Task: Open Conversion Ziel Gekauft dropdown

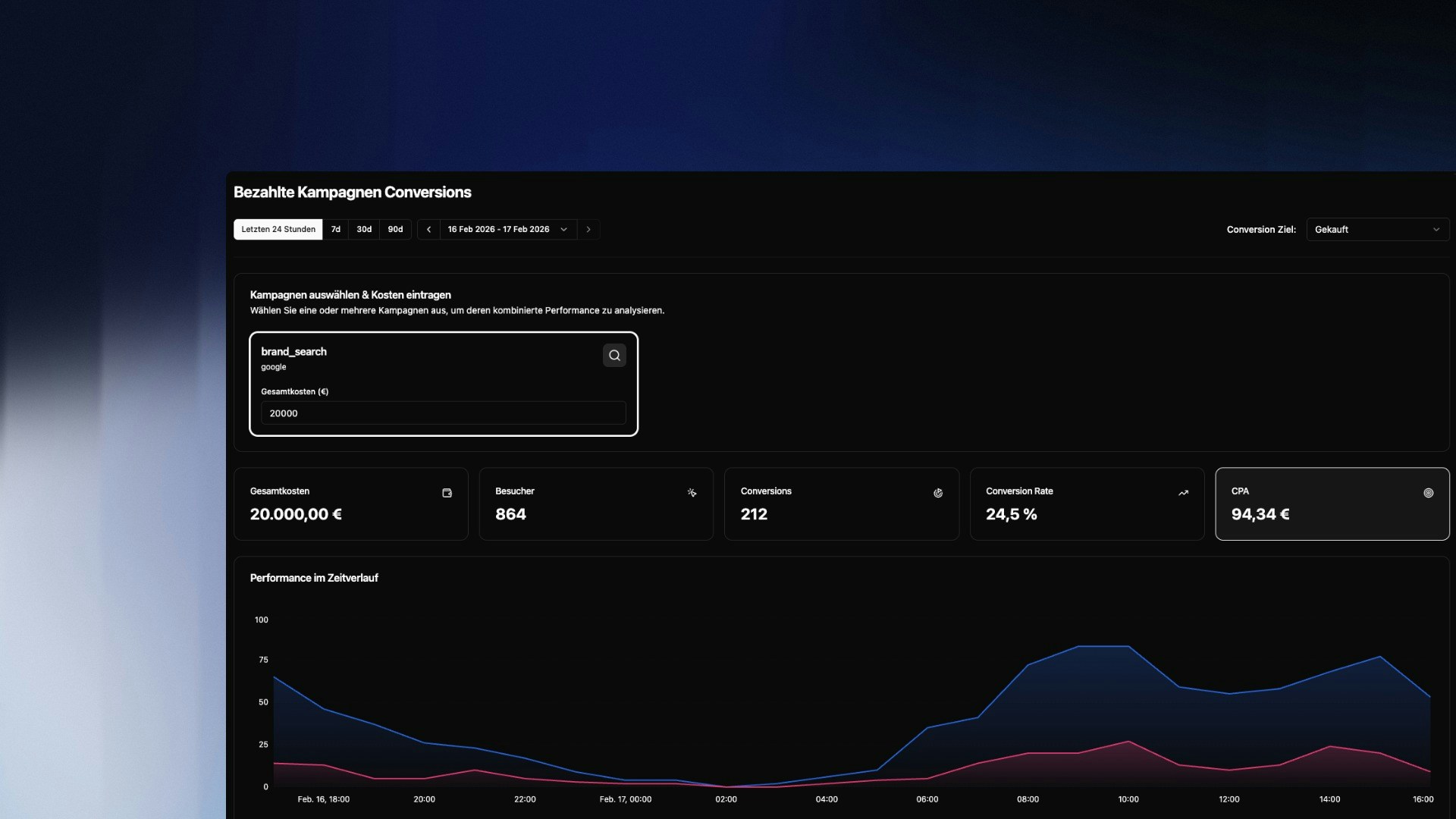Action: (1377, 229)
